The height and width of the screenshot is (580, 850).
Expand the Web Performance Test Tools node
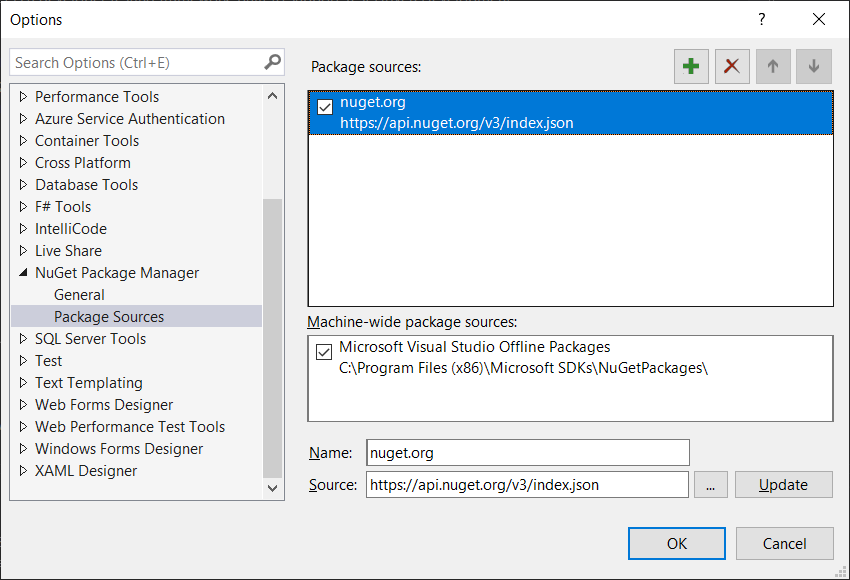(23, 426)
